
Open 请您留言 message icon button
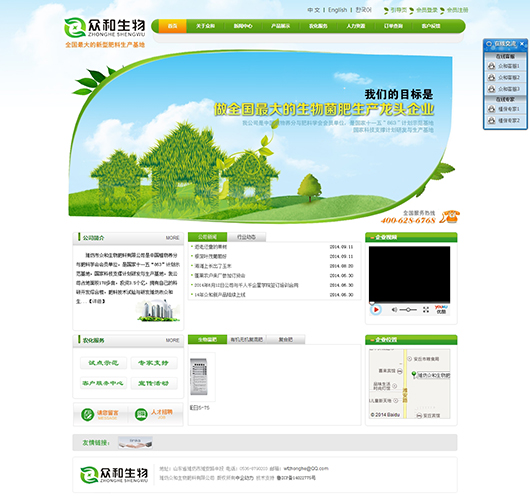(100, 415)
